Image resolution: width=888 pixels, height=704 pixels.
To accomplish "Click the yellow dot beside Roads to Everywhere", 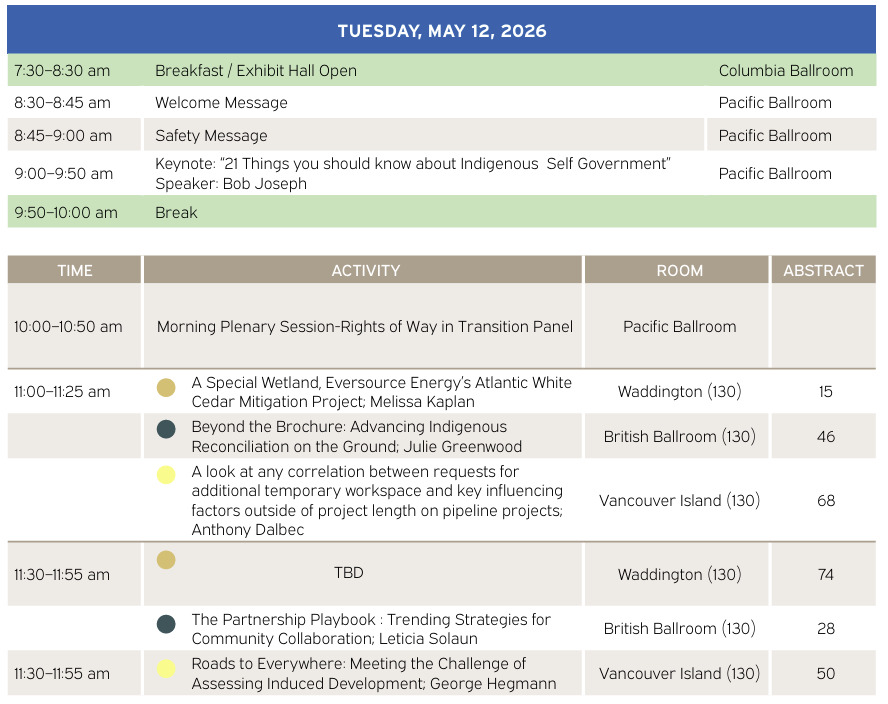I will [166, 668].
